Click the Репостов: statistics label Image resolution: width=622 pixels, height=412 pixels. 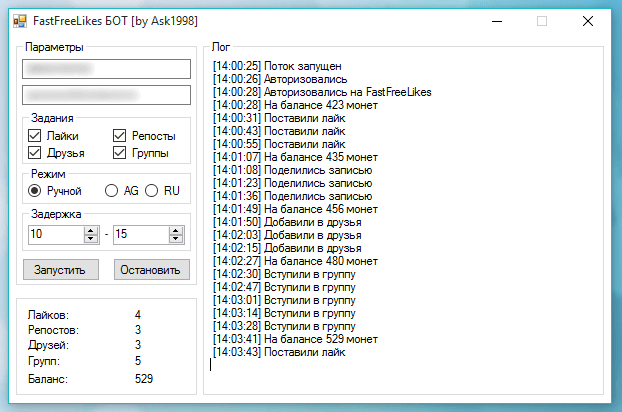coord(53,330)
